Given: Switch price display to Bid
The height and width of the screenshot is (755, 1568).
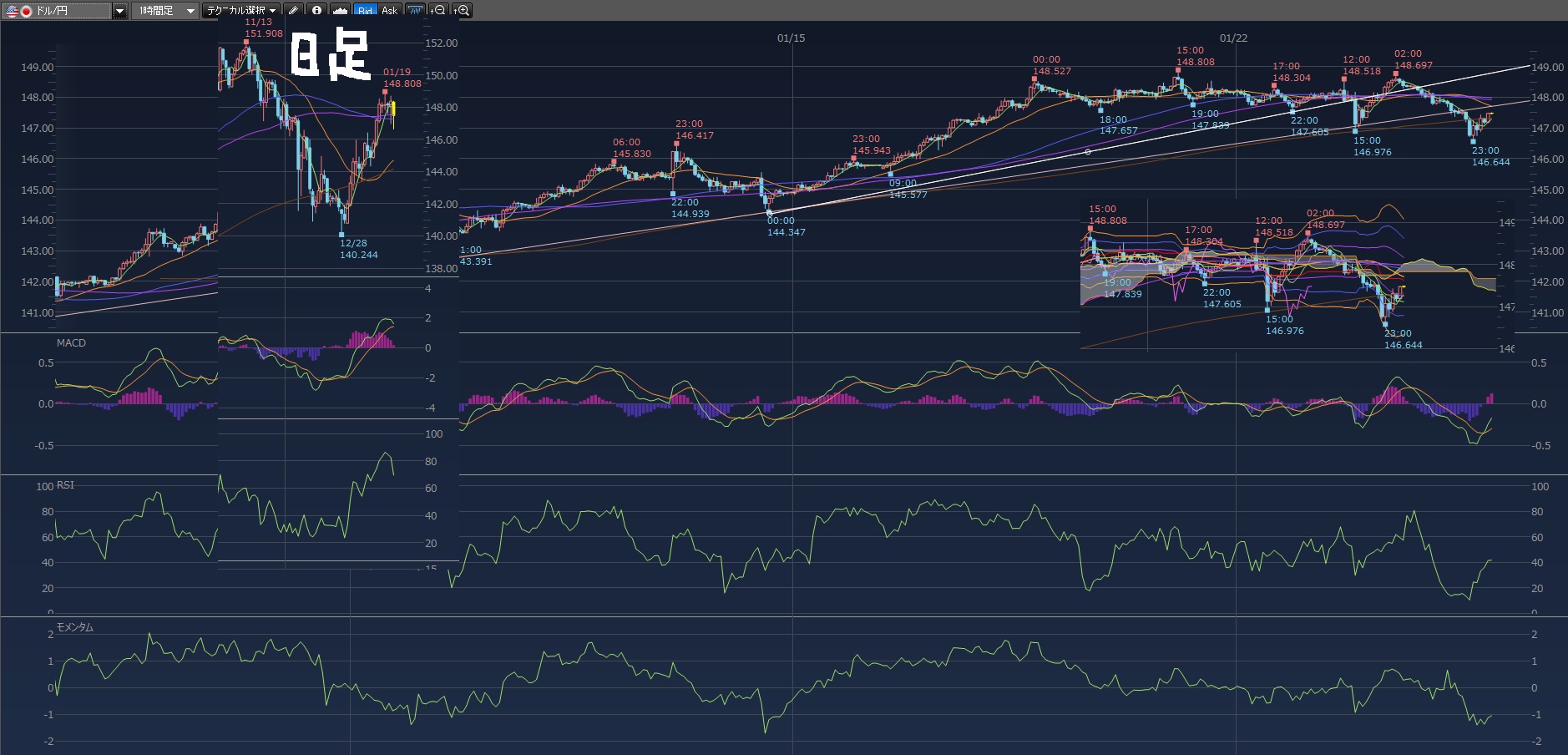Looking at the screenshot, I should pyautogui.click(x=365, y=11).
